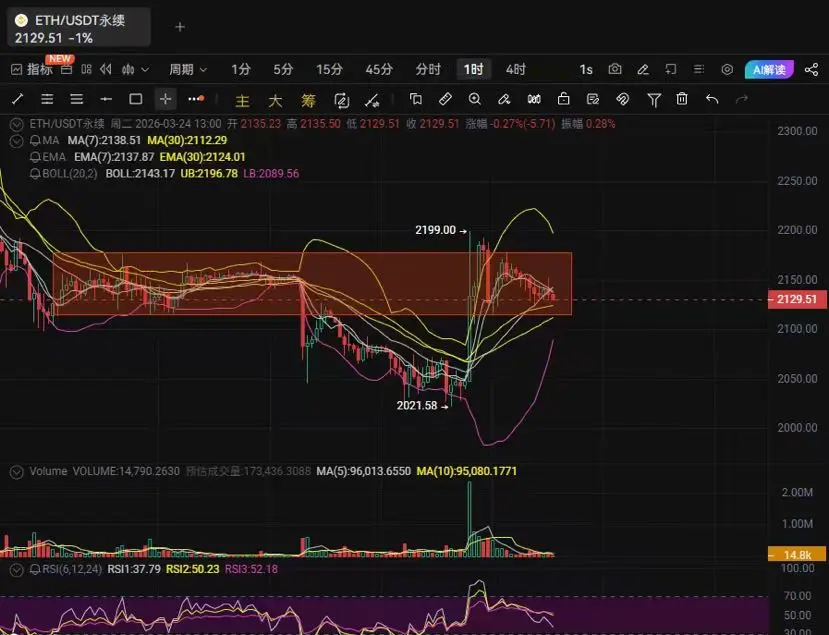Select the ruler measurement tool
This screenshot has height=635, width=829.
(x=445, y=99)
